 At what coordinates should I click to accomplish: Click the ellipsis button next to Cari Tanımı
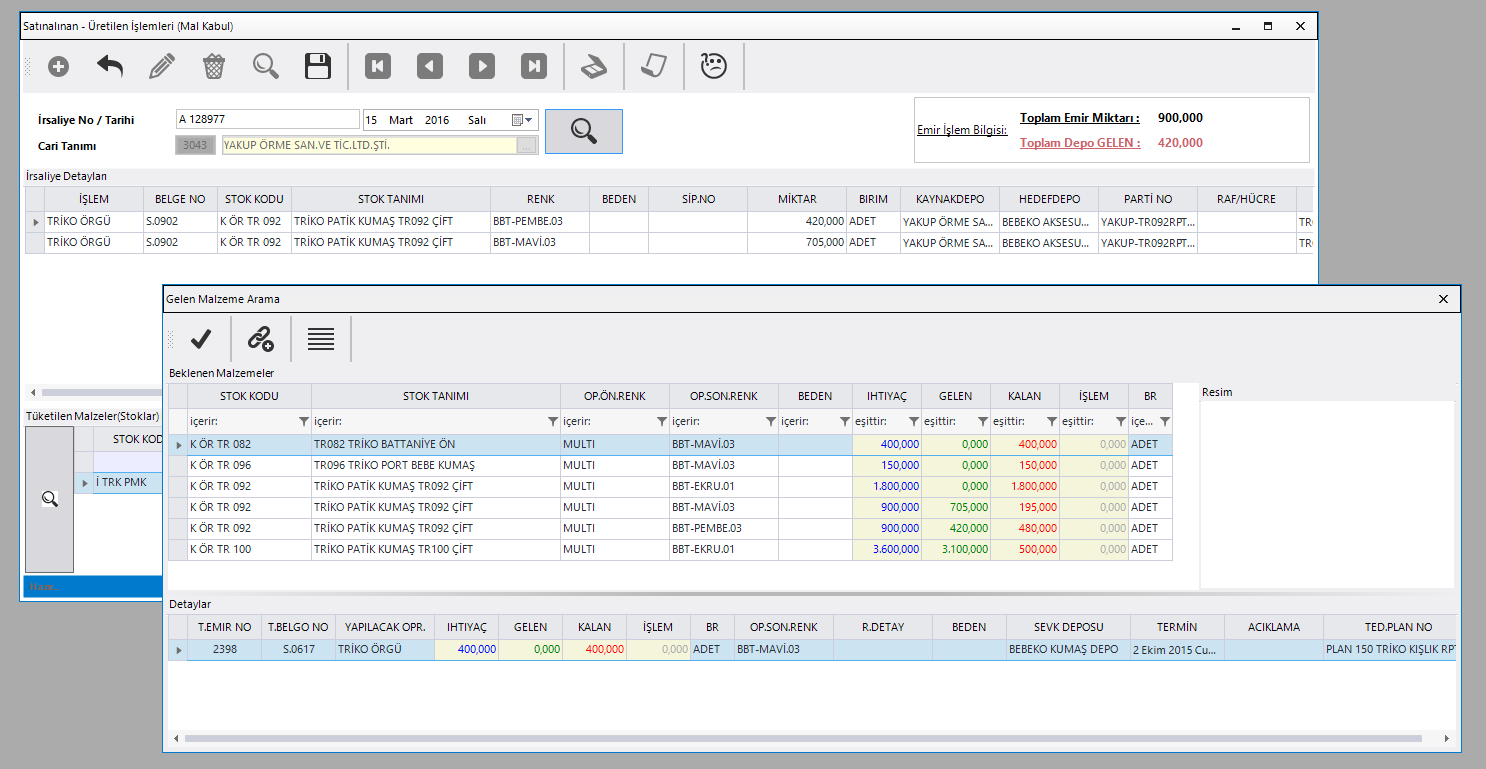pyautogui.click(x=527, y=146)
